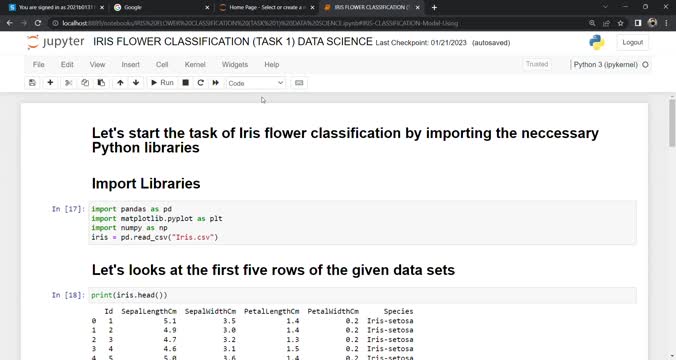
Task: Insert a cell below using plus icon
Action: pyautogui.click(x=50, y=83)
